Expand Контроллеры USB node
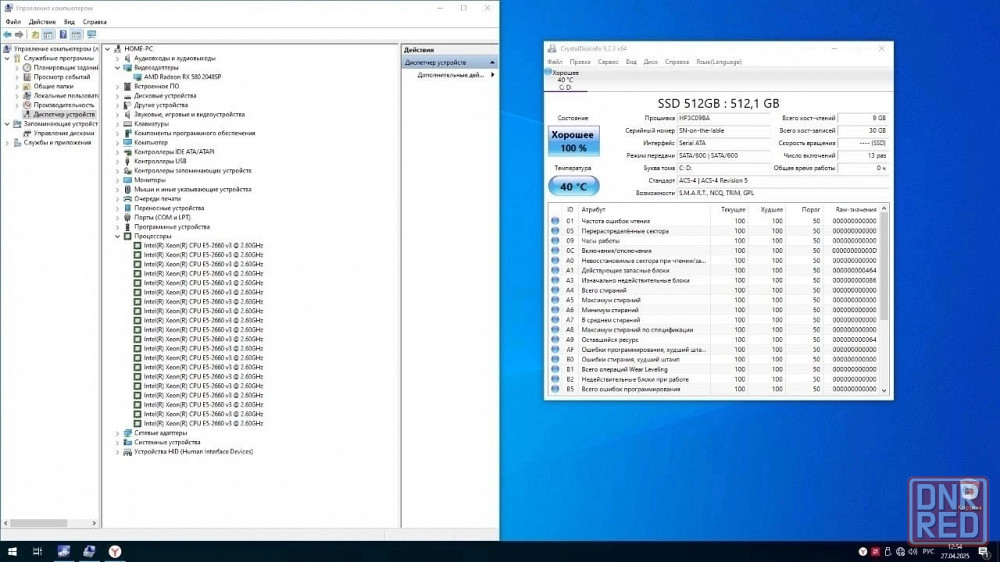This screenshot has width=1000, height=562. (118, 161)
